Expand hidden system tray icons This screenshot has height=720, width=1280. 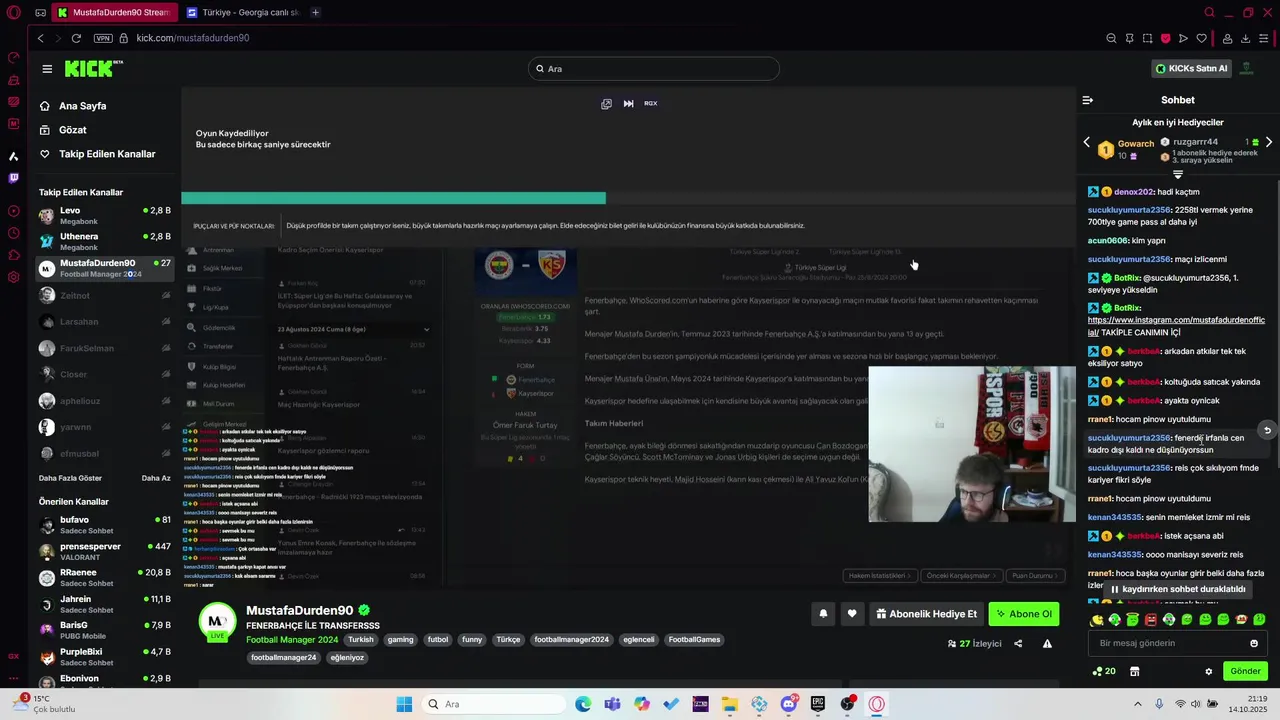point(1138,704)
